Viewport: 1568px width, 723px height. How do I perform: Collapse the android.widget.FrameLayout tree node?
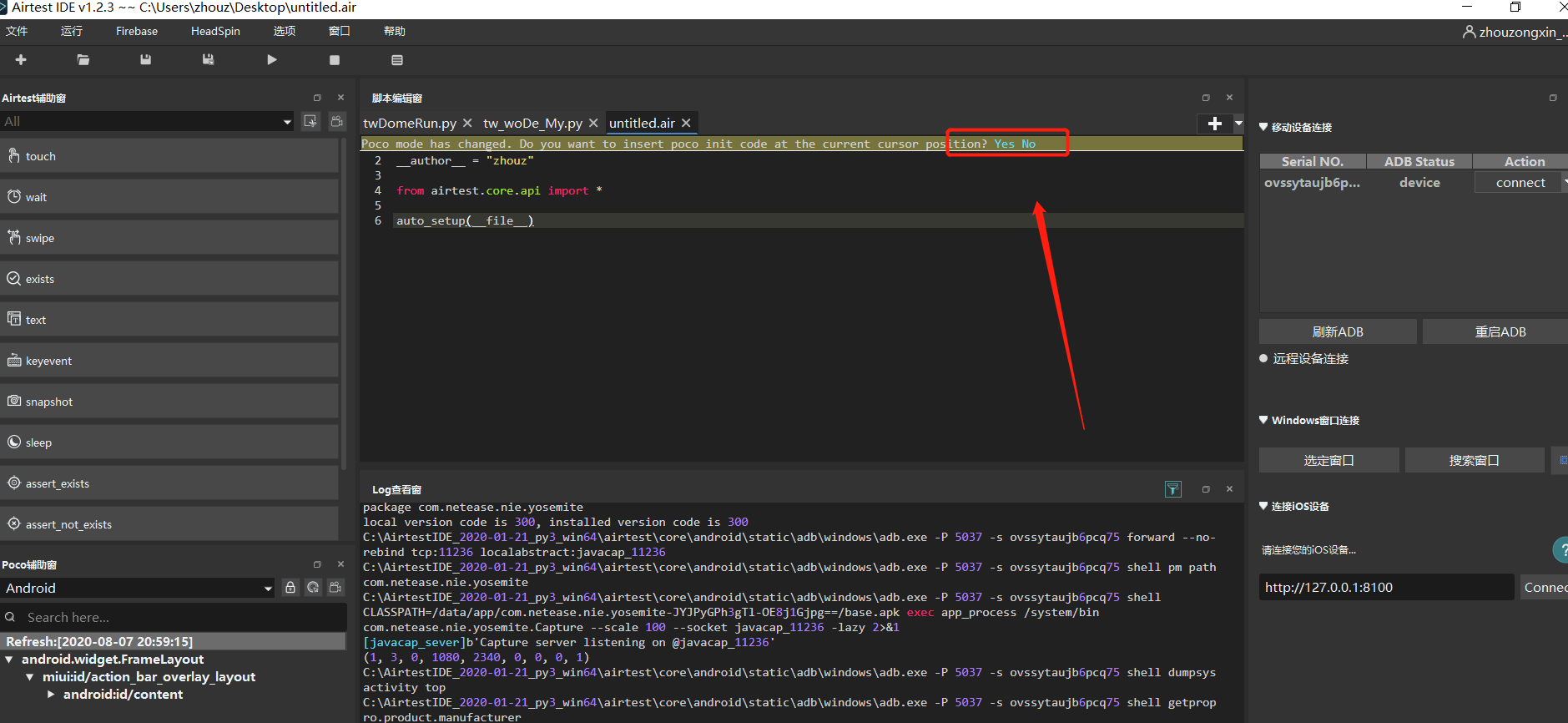click(9, 660)
